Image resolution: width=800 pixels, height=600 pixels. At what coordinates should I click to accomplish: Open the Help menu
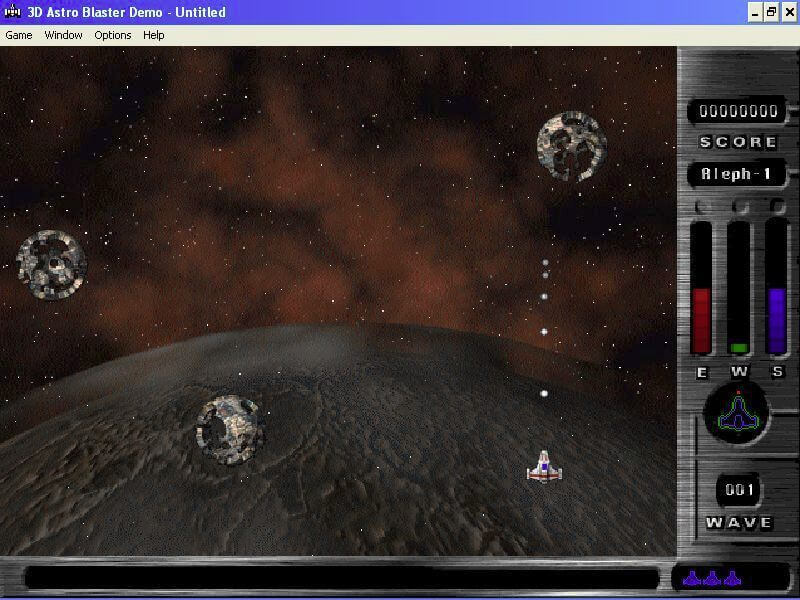click(x=154, y=35)
